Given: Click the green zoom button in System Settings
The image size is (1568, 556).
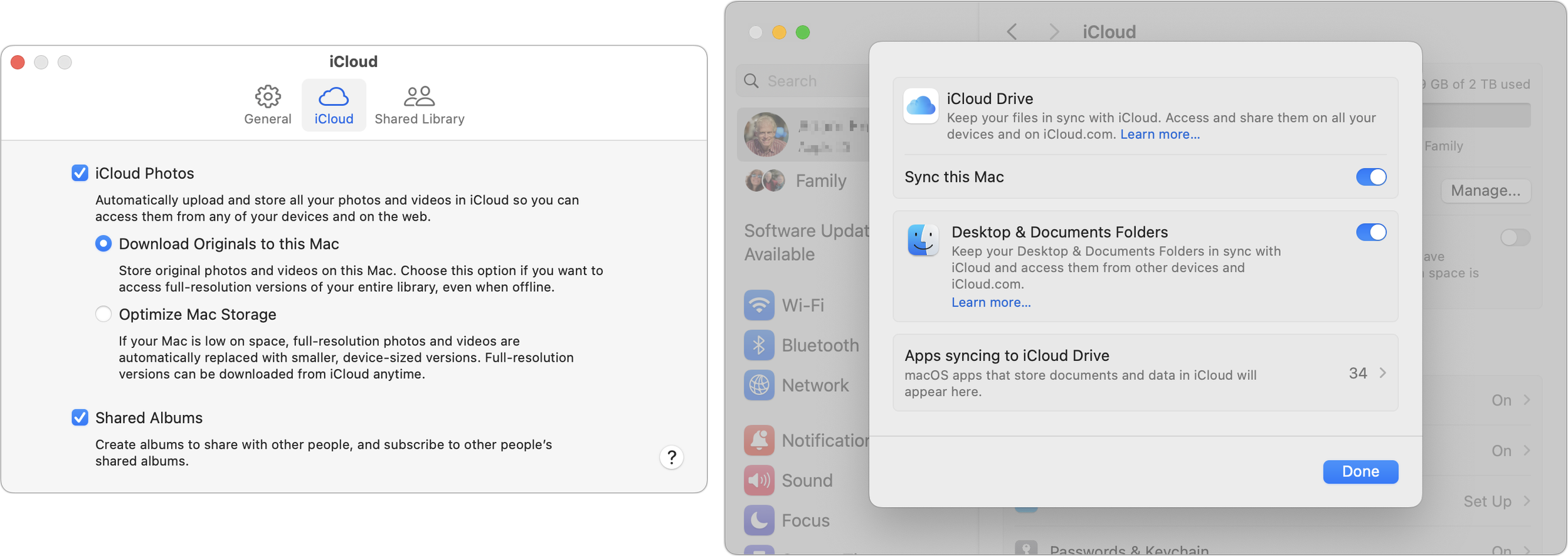Looking at the screenshot, I should pos(803,32).
